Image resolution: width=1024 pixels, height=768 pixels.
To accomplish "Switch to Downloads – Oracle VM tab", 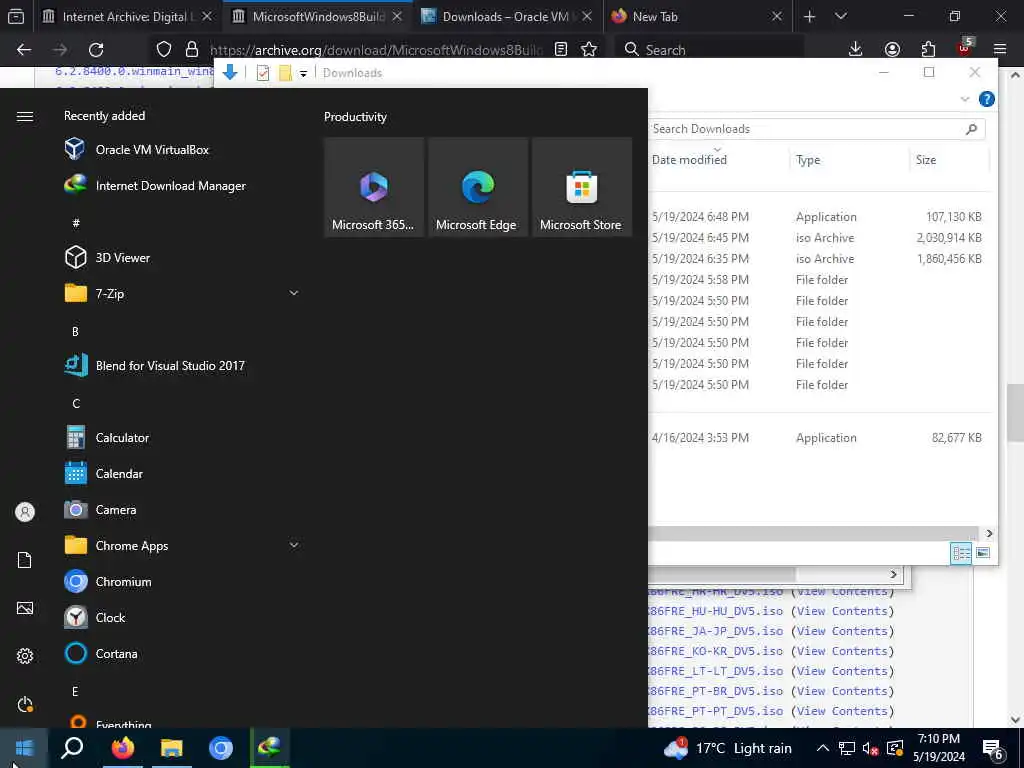I will [x=506, y=16].
